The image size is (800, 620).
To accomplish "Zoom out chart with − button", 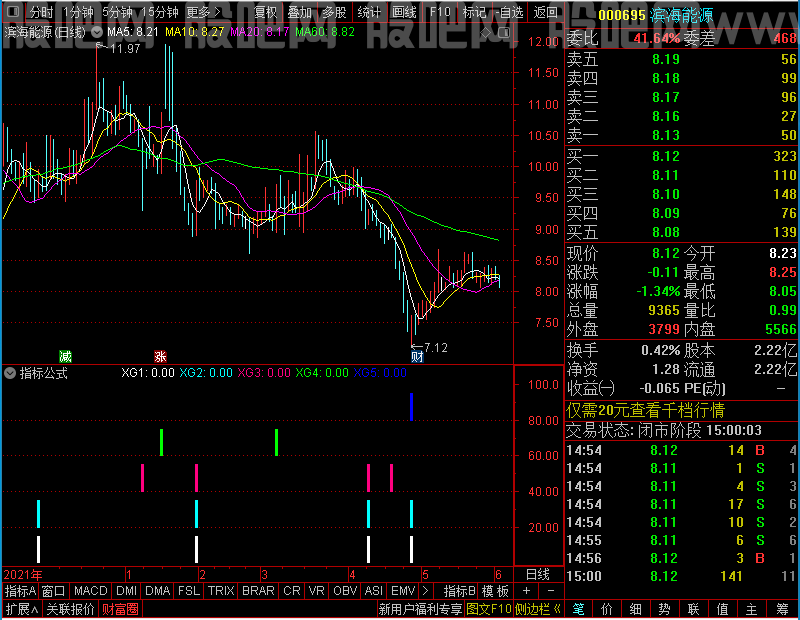I will point(551,591).
